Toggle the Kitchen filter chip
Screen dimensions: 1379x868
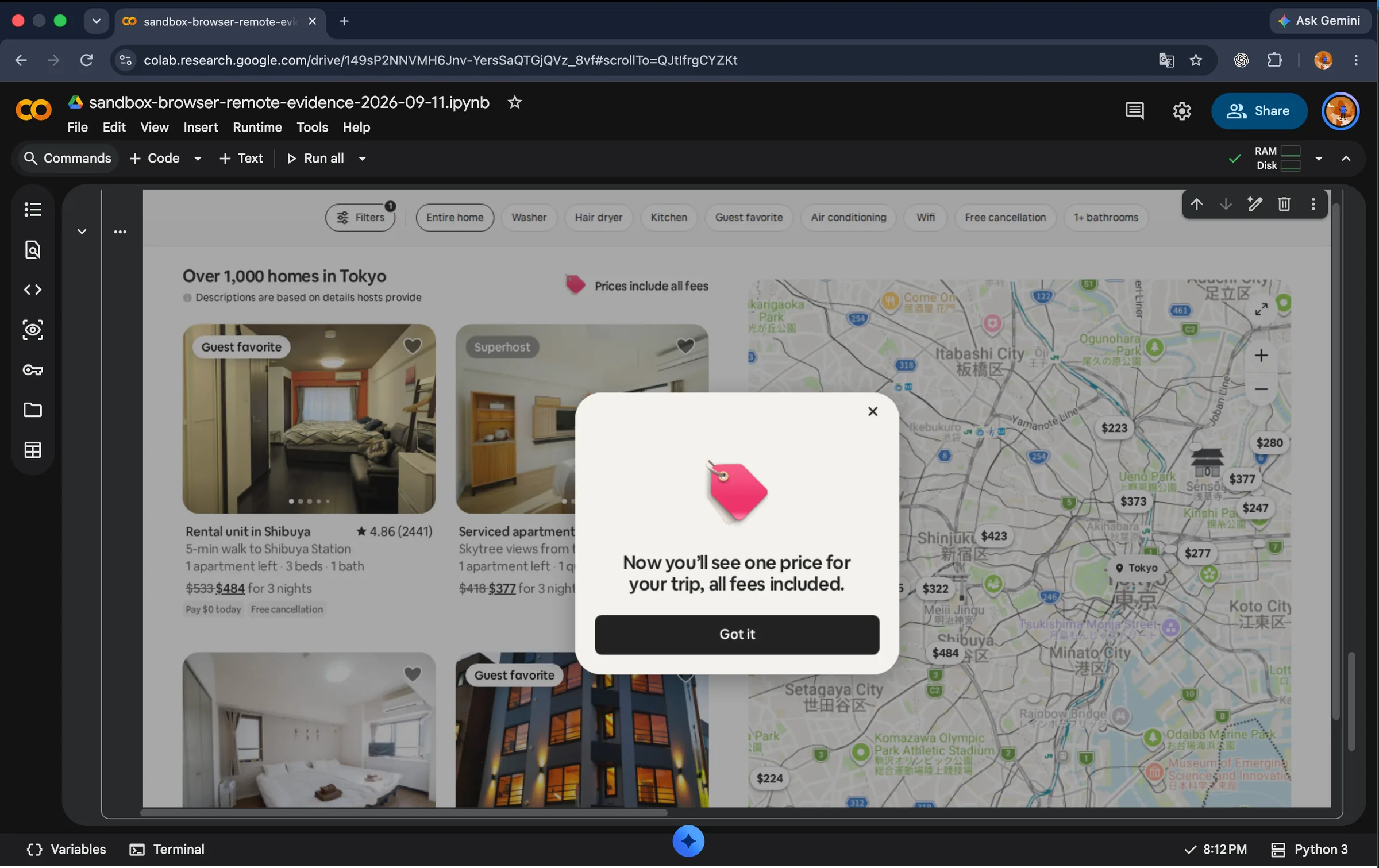pyautogui.click(x=668, y=218)
